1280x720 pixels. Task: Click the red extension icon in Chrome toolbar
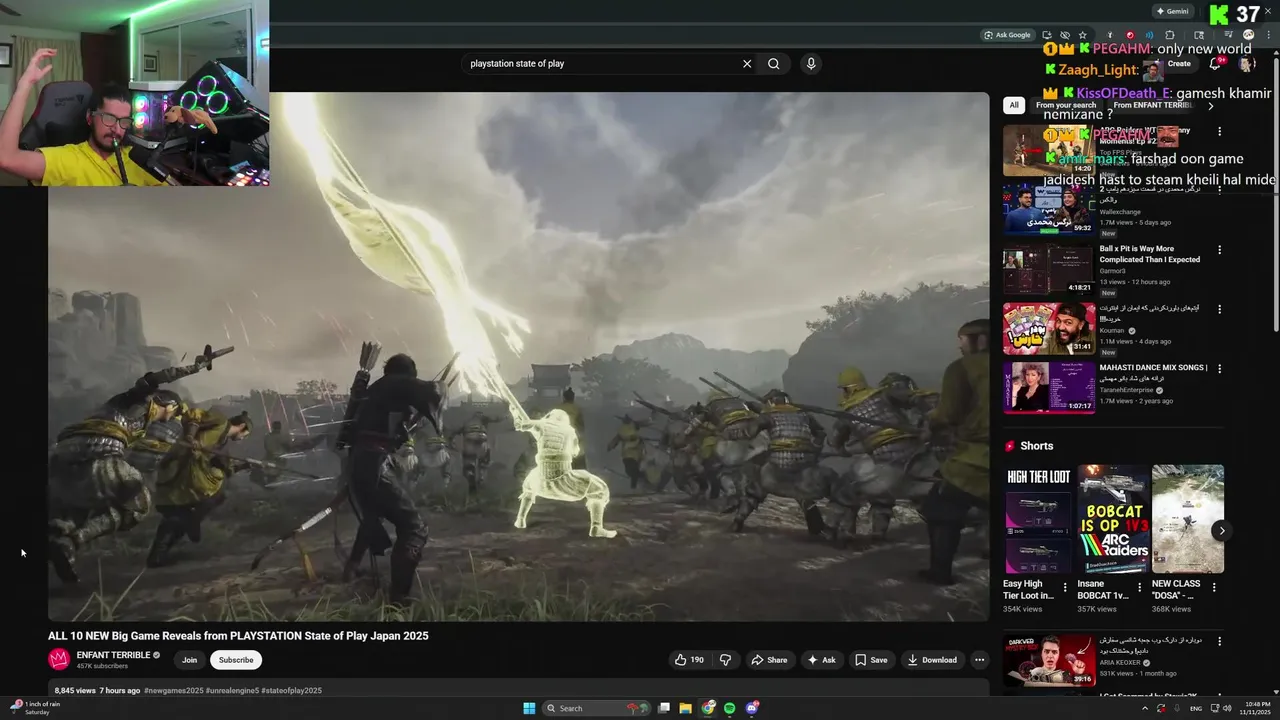[1130, 35]
